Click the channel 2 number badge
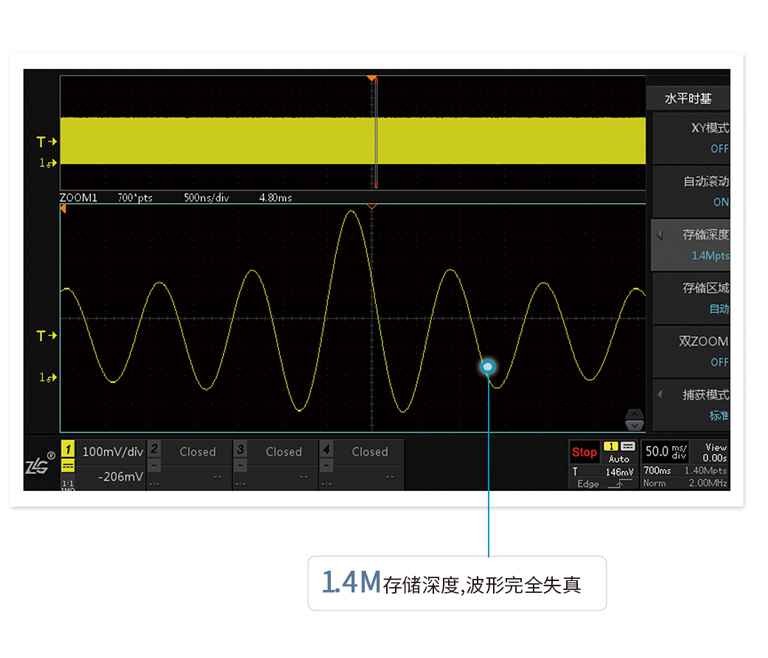The image size is (768, 658). tap(154, 450)
